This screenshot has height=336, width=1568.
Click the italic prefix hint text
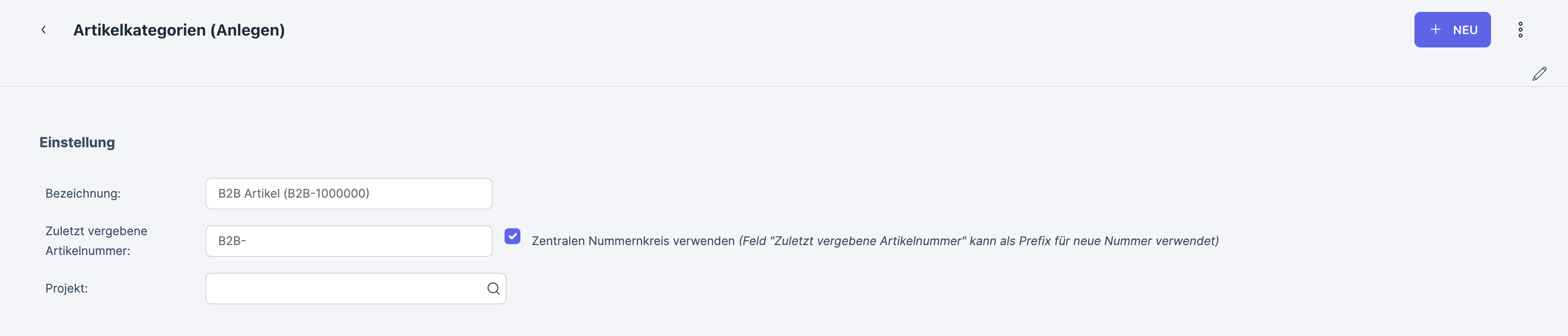pyautogui.click(x=978, y=241)
